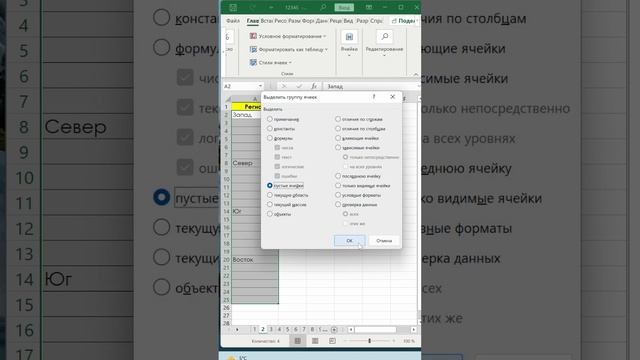The height and width of the screenshot is (360, 640).
Task: Select the константы radio option
Action: [269, 129]
